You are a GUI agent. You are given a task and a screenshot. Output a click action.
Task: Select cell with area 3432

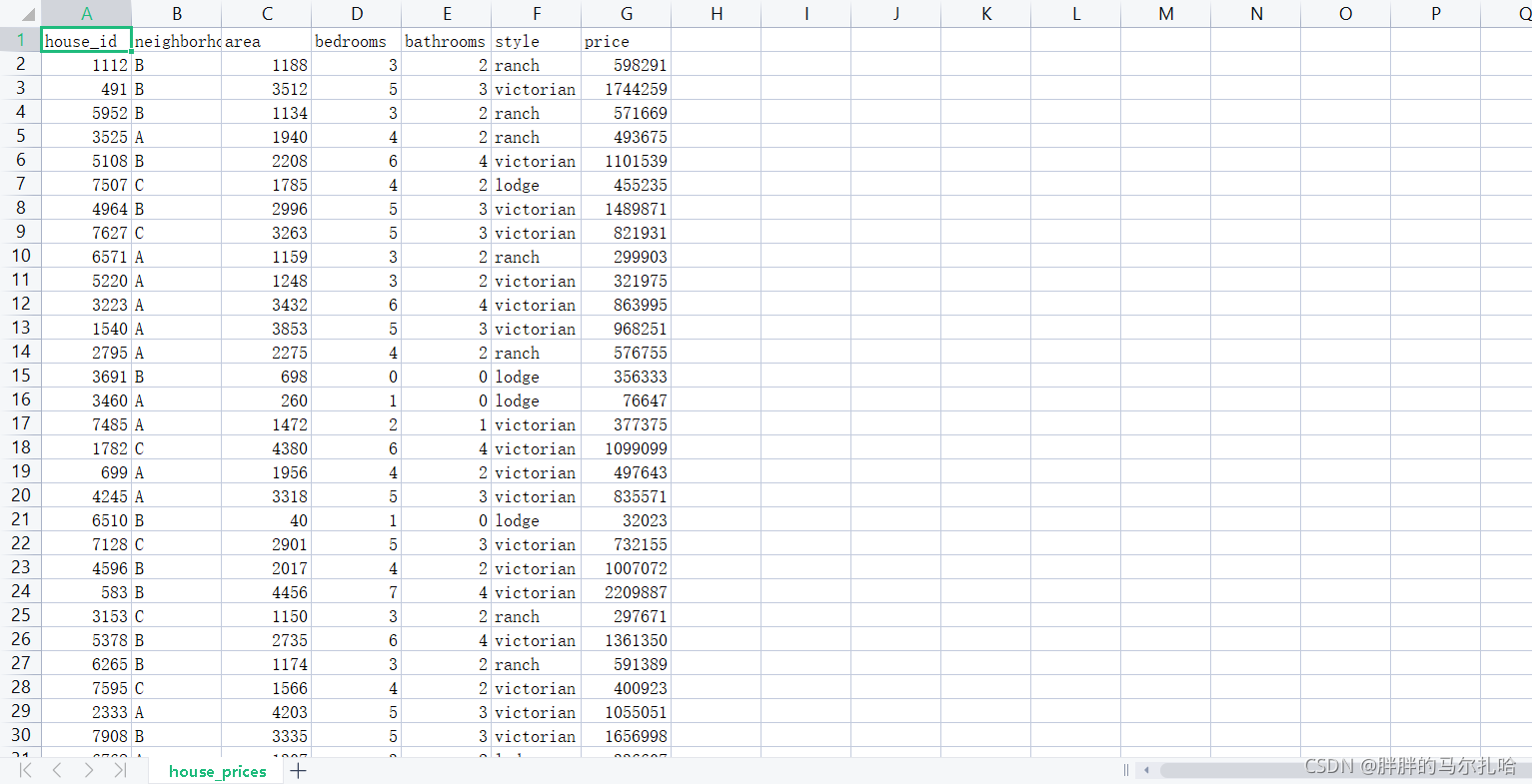click(x=267, y=305)
